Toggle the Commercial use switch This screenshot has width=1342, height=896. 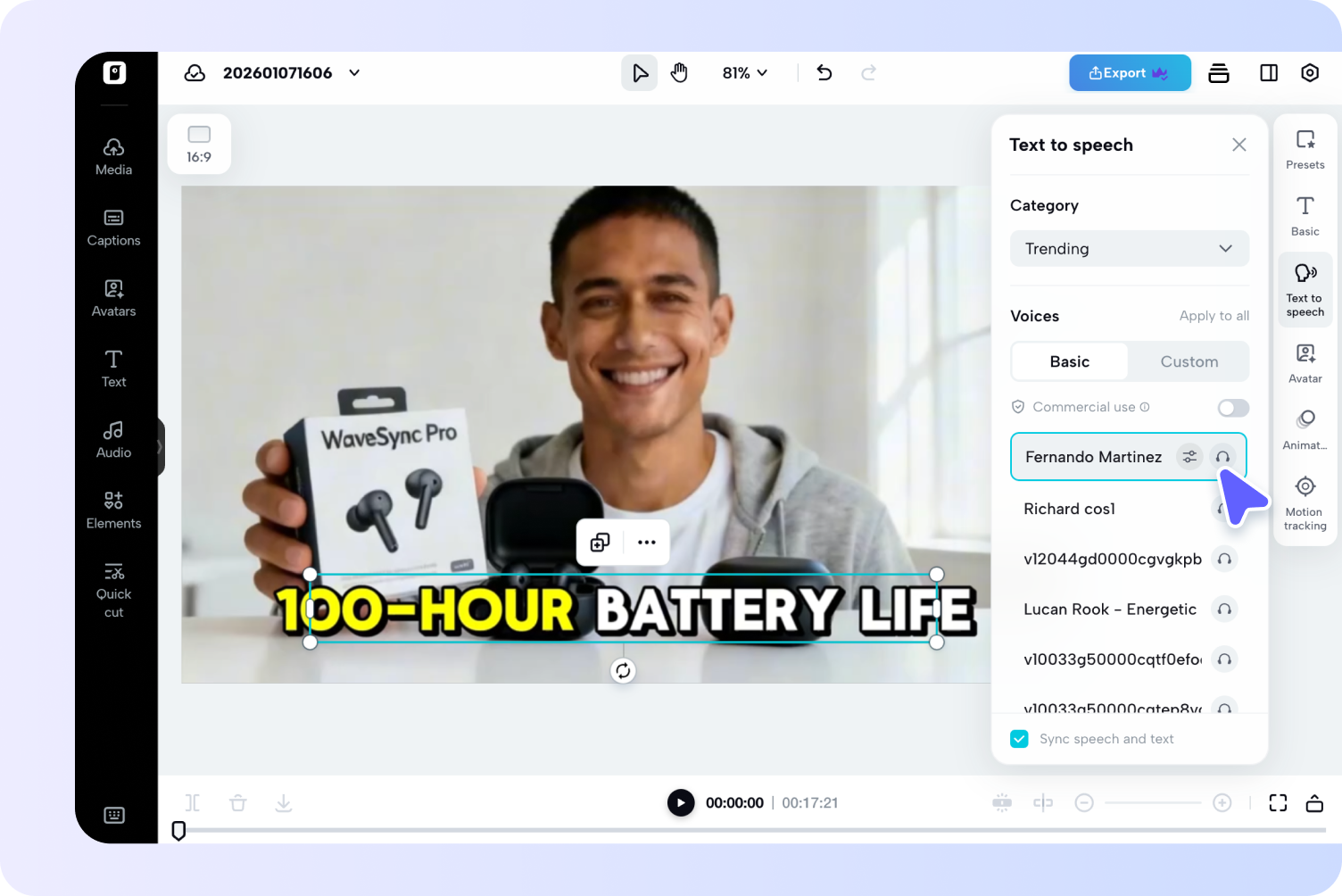click(1233, 408)
